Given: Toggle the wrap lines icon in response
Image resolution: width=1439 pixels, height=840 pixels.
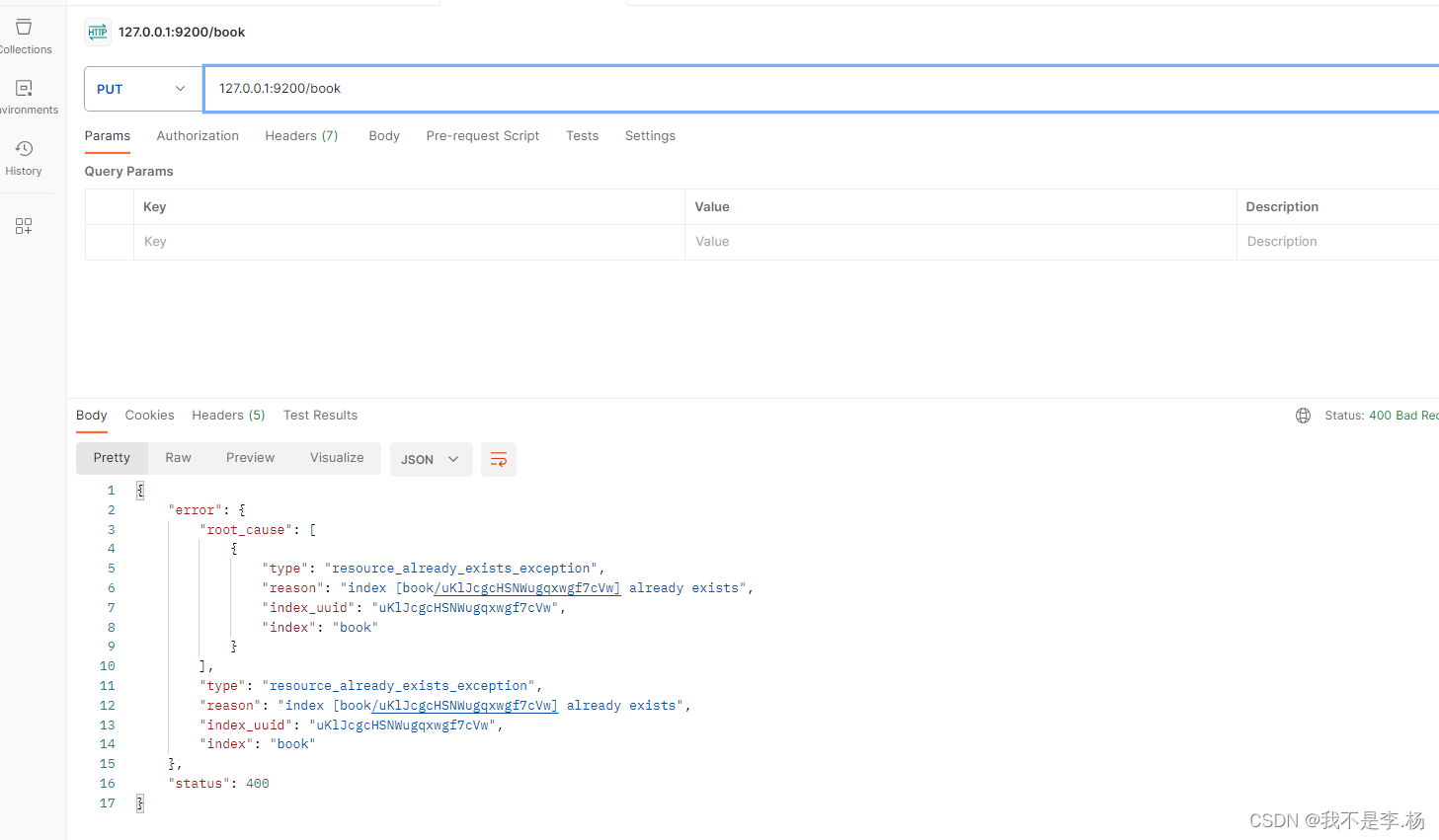Looking at the screenshot, I should 499,459.
